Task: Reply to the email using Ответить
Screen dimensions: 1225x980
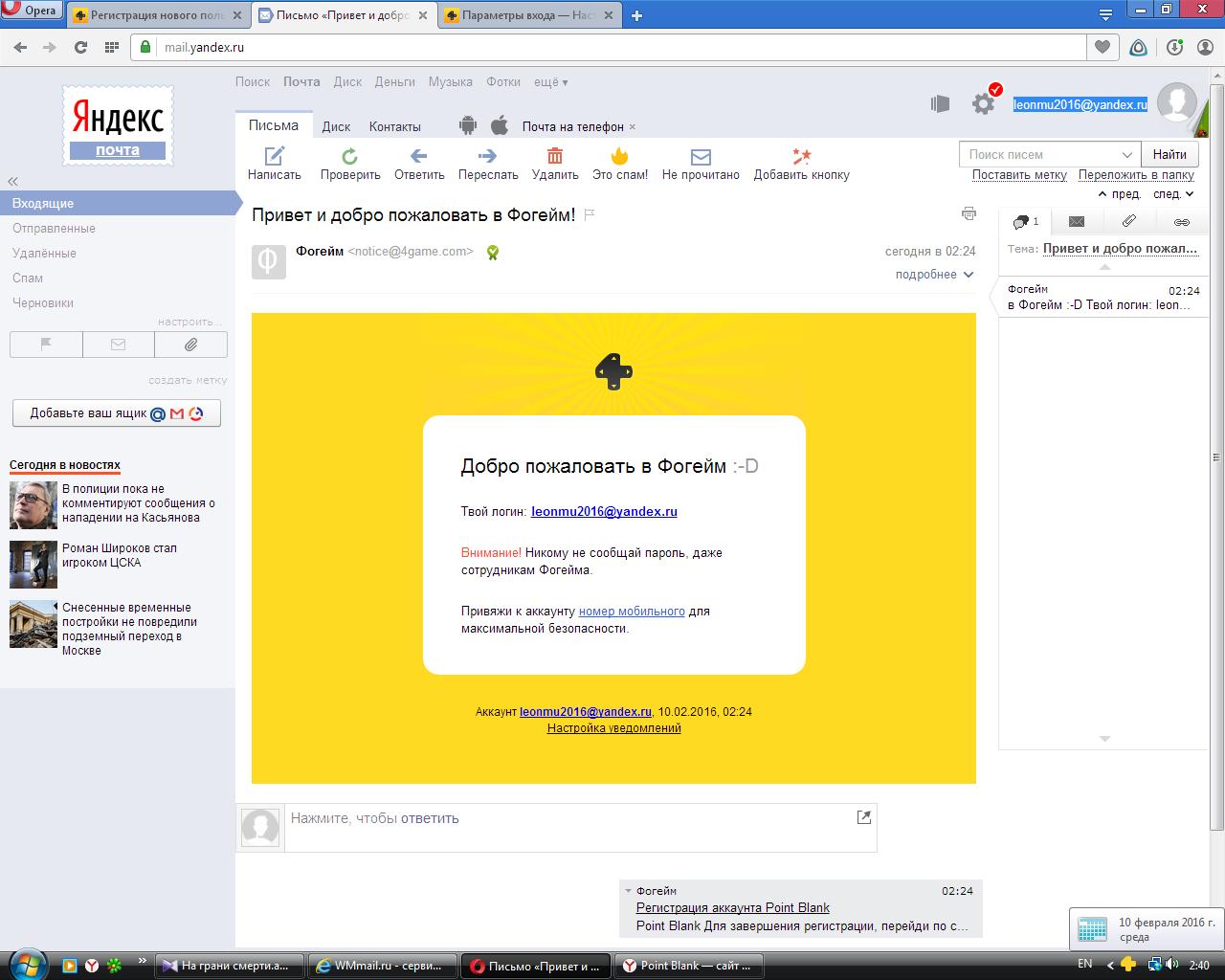Action: [419, 164]
